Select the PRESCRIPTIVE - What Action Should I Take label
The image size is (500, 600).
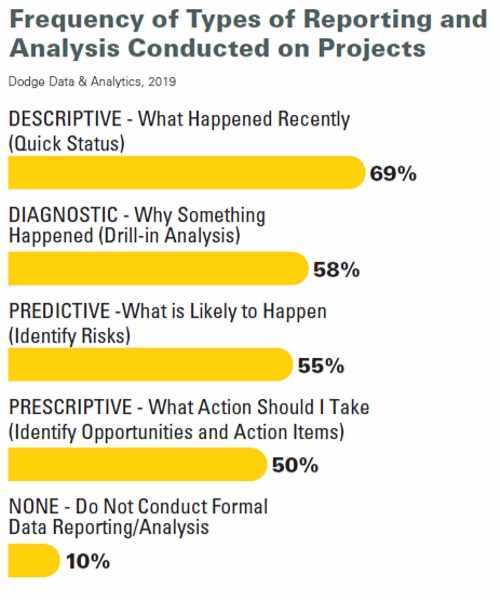[189, 407]
